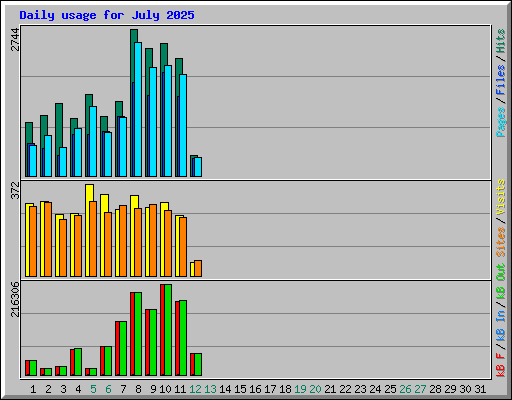Click day number 31 on the axis
512x400 pixels.
pos(480,389)
